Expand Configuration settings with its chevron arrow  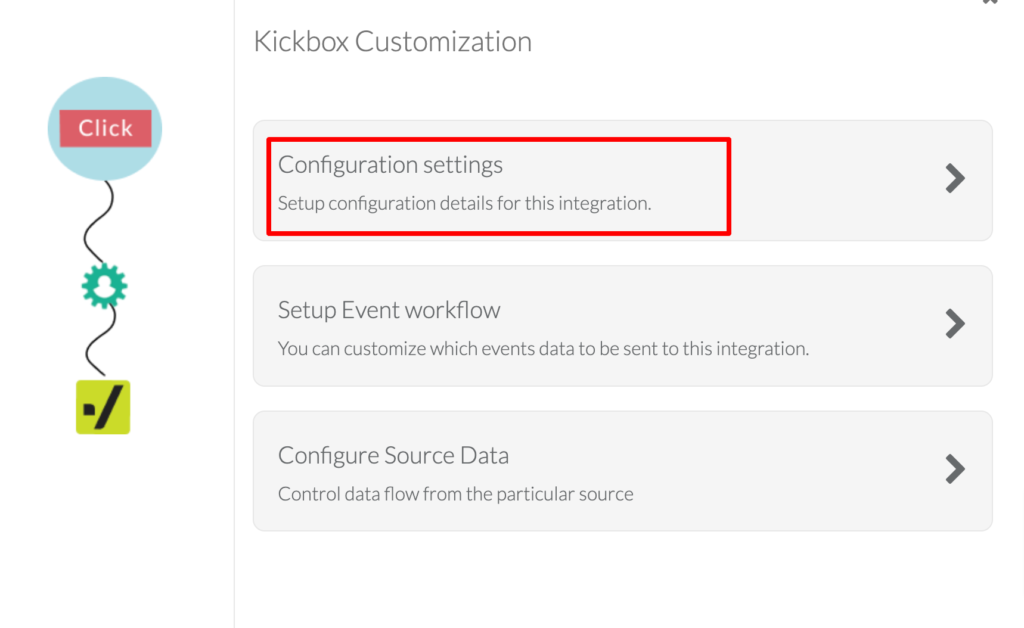pos(955,178)
